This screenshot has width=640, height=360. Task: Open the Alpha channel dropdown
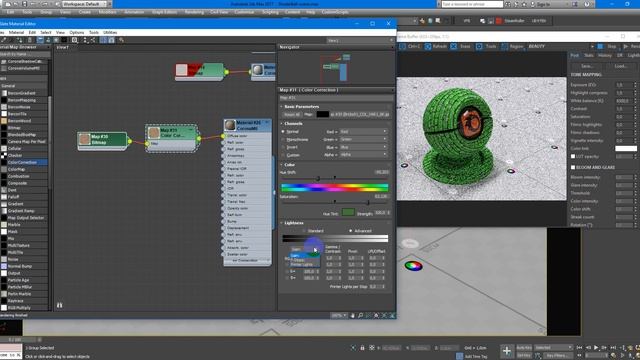[363, 155]
